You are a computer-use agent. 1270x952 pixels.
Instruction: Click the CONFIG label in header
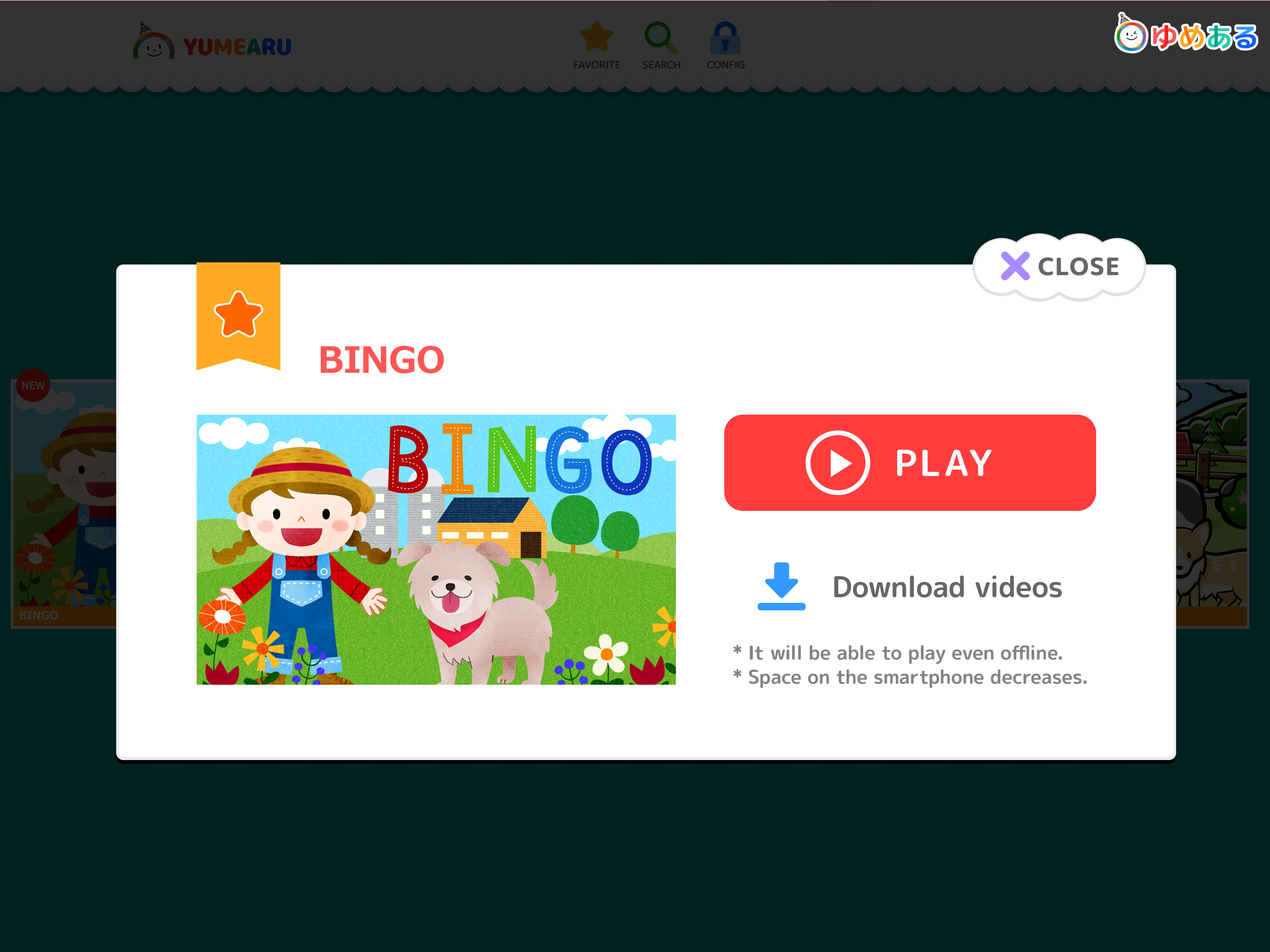click(726, 65)
